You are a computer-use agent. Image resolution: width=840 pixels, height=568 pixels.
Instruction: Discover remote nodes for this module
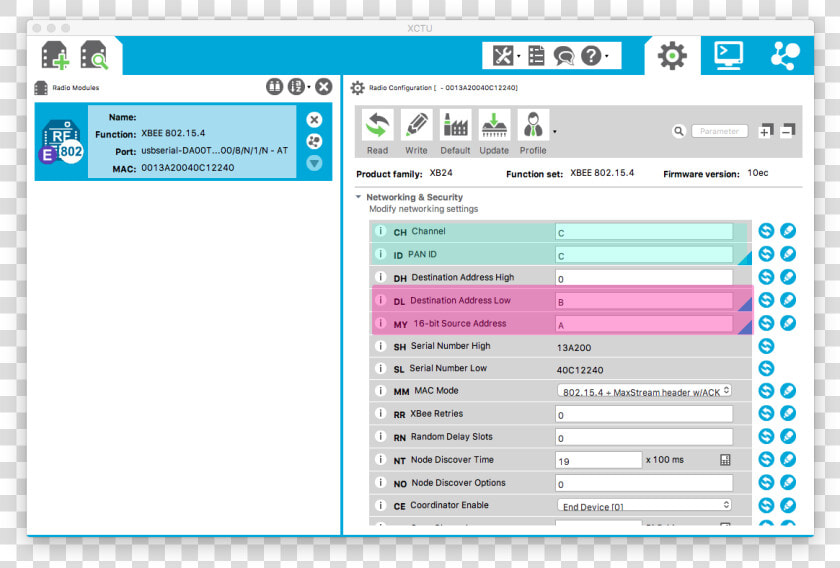click(314, 141)
